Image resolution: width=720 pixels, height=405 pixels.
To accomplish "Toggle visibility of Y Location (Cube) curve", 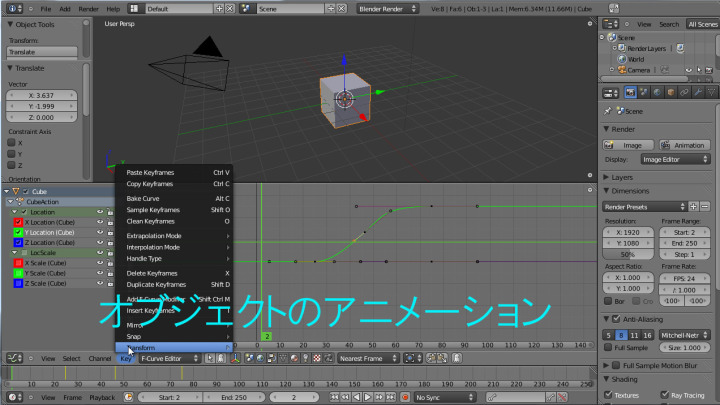I will (x=100, y=232).
